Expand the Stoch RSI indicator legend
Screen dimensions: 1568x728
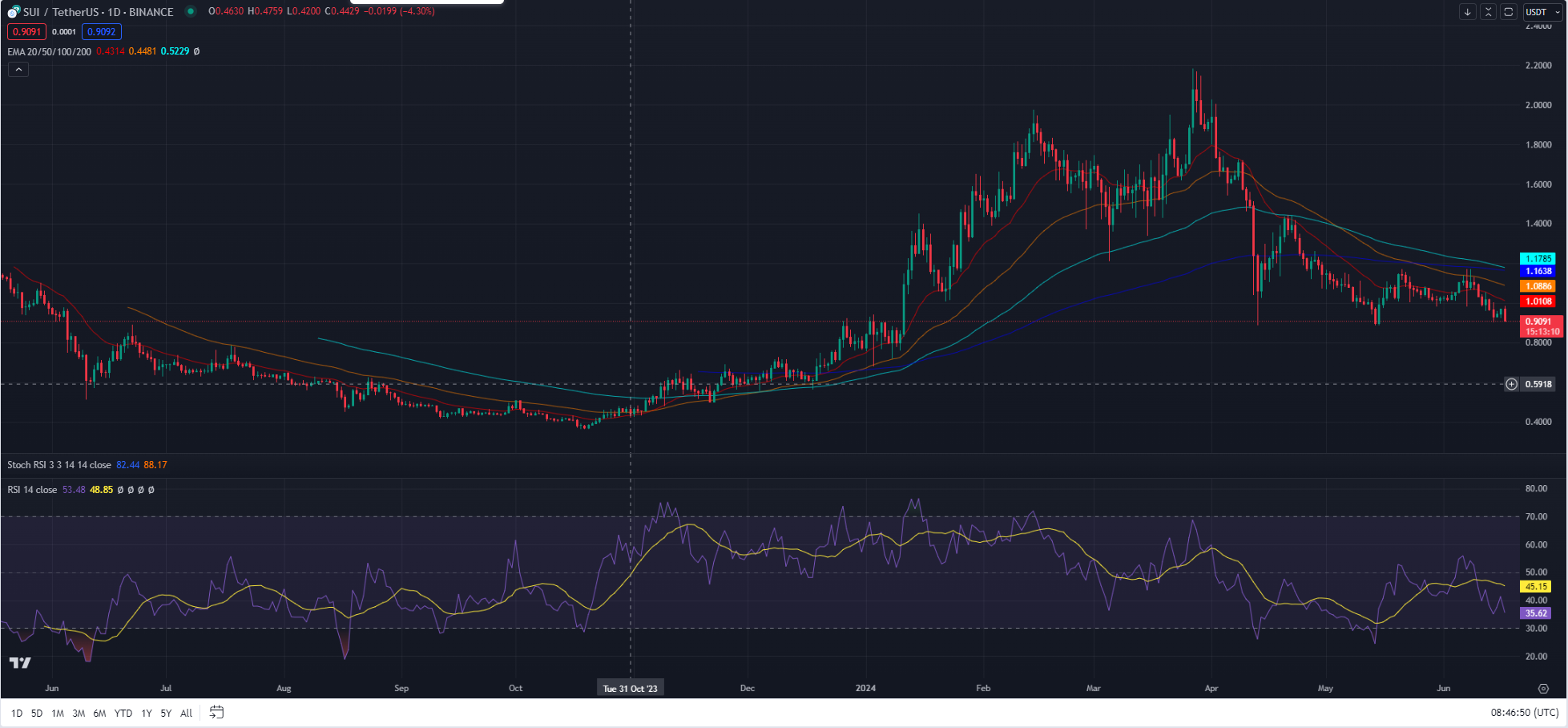coord(60,465)
